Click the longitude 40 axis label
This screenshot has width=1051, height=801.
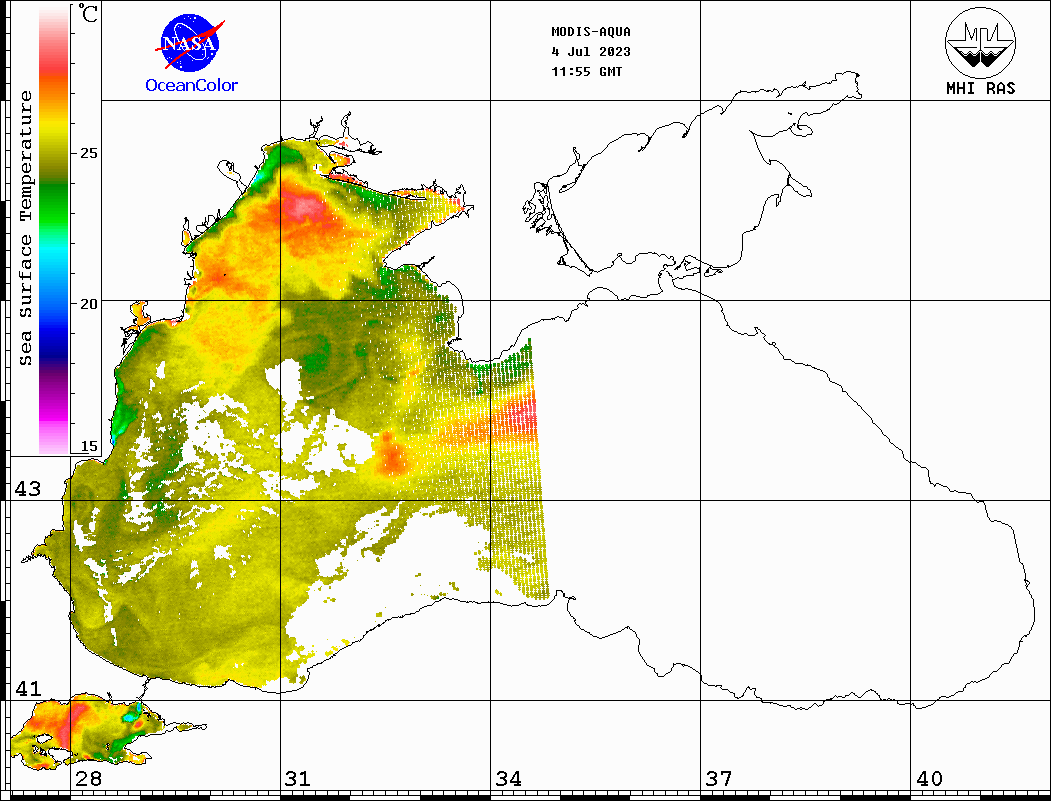click(929, 779)
